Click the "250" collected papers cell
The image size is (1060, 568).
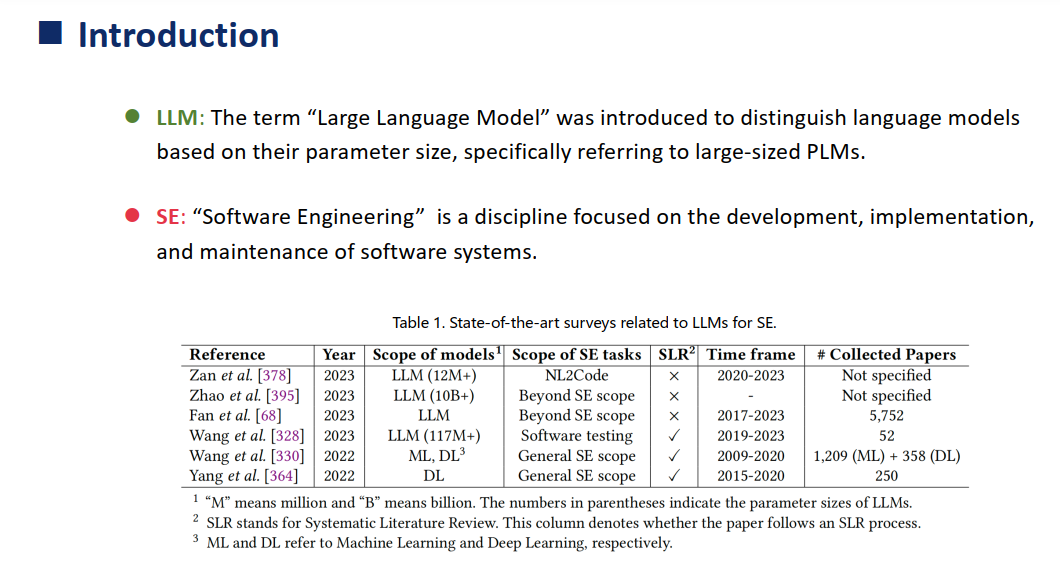pos(886,475)
